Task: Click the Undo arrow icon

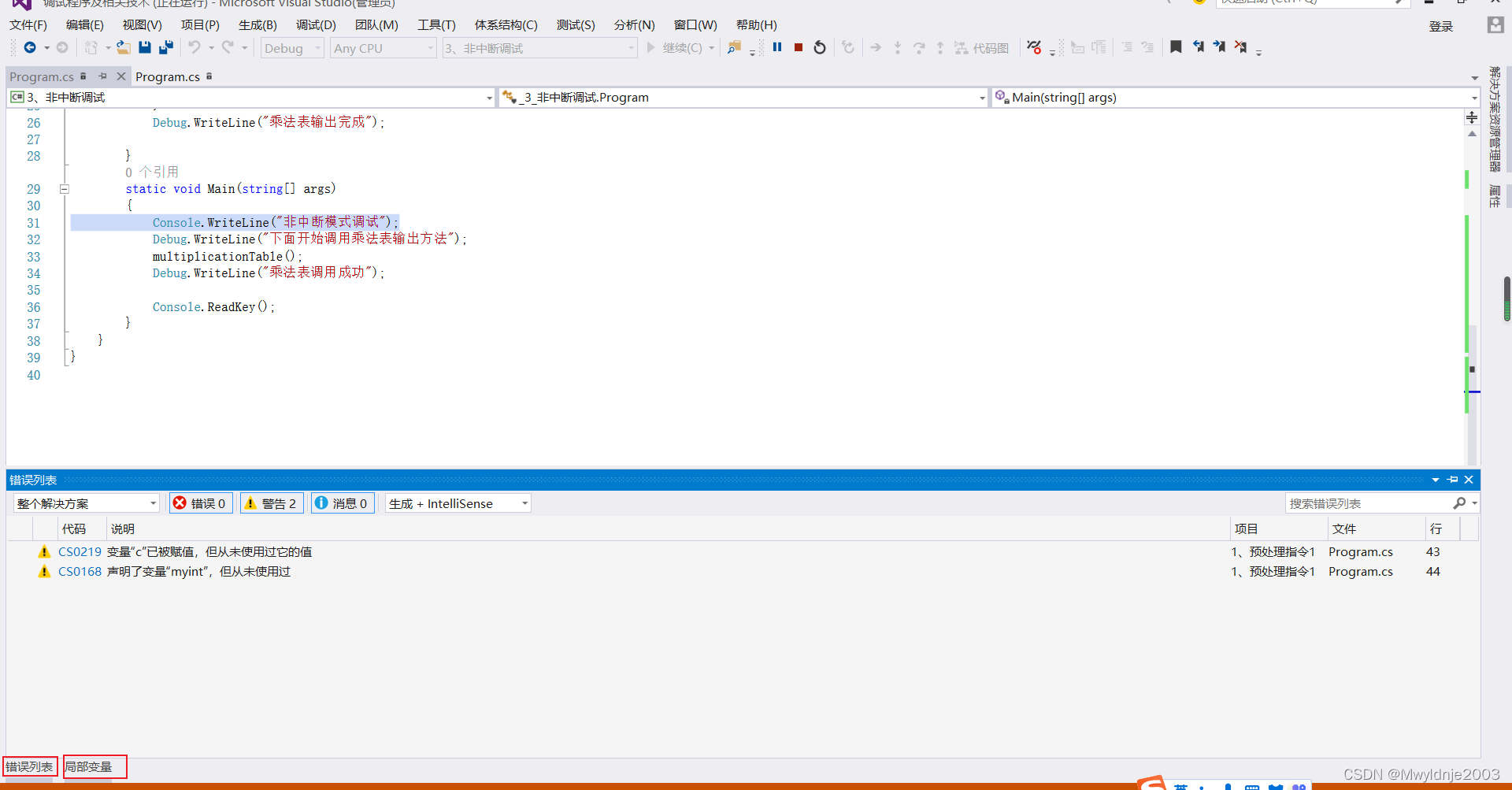Action: pyautogui.click(x=194, y=48)
